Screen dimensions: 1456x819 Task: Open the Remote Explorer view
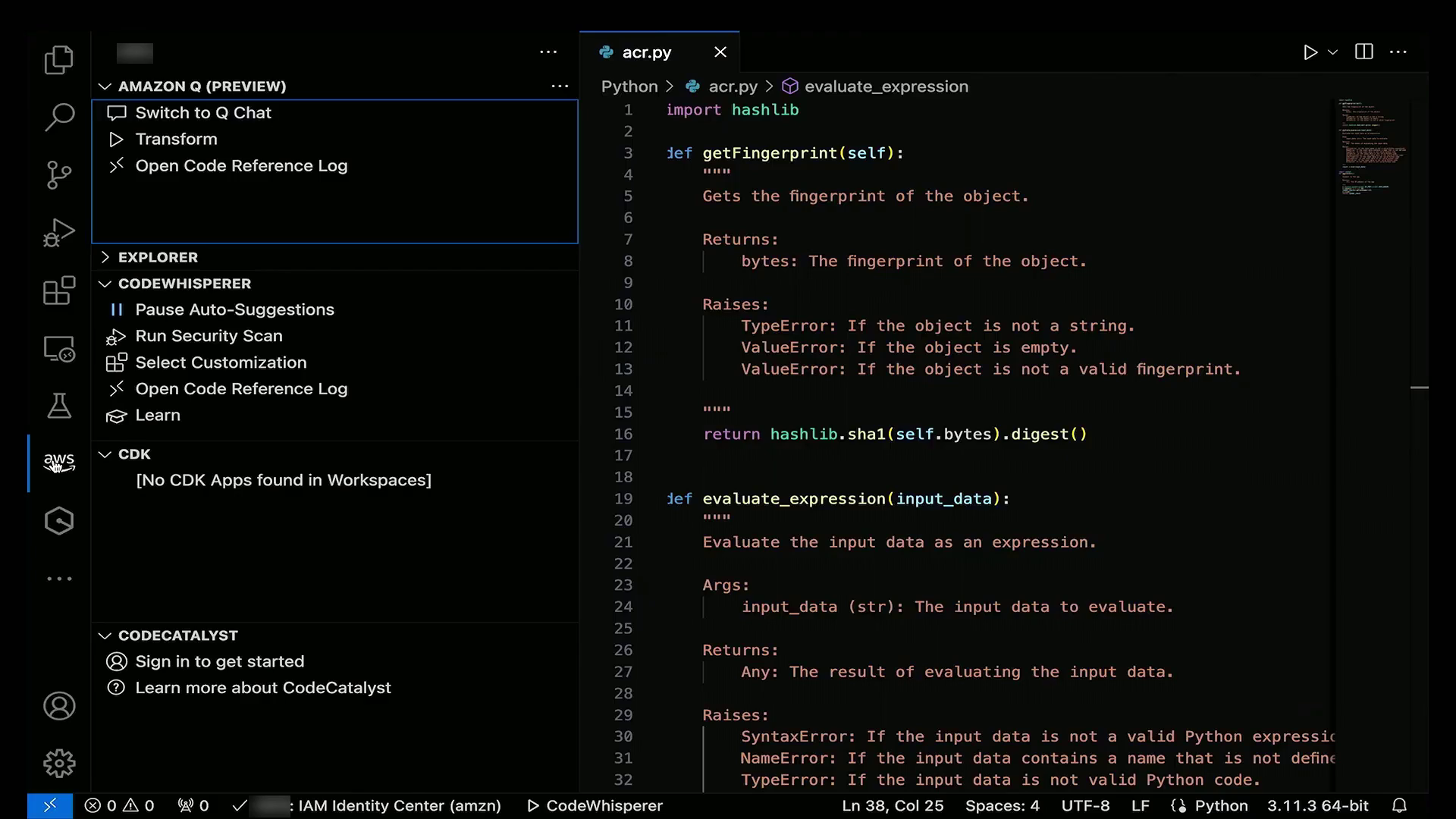tap(58, 349)
